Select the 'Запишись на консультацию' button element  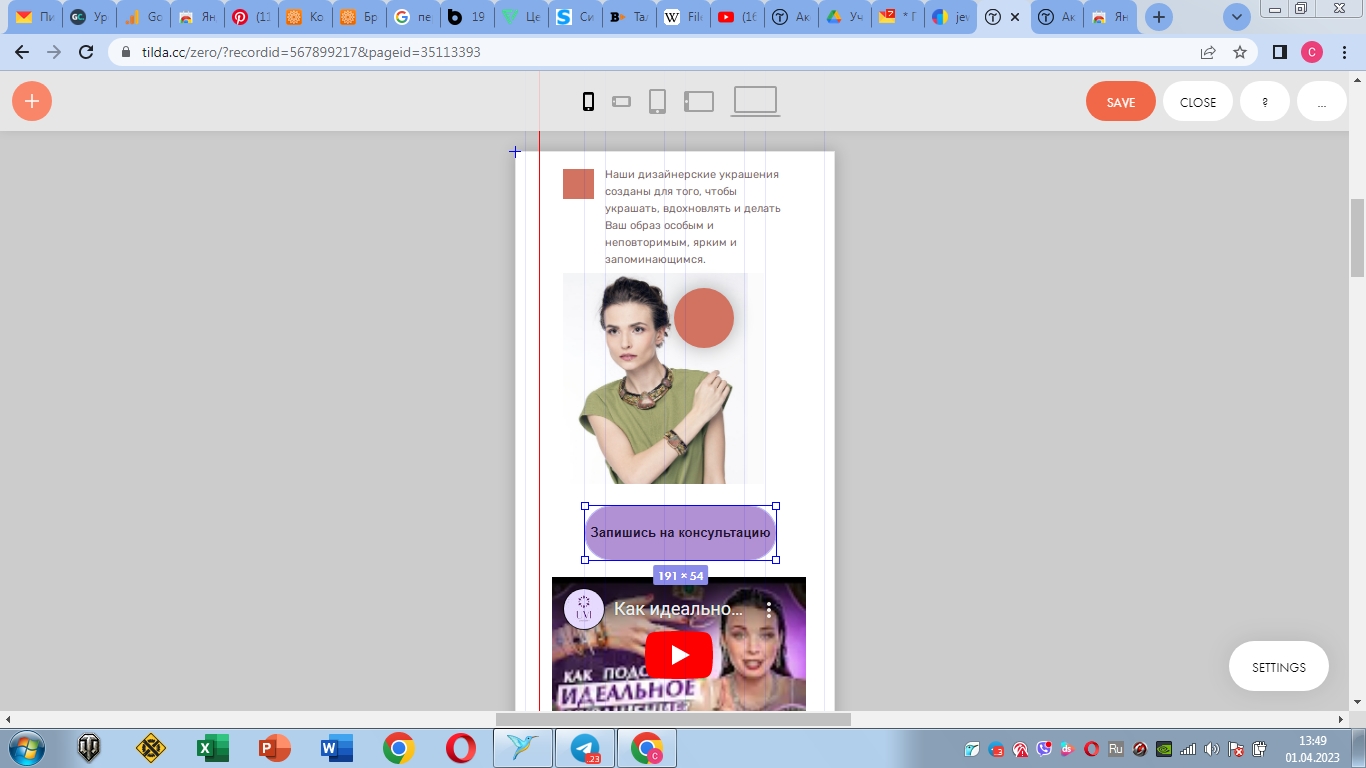point(680,533)
